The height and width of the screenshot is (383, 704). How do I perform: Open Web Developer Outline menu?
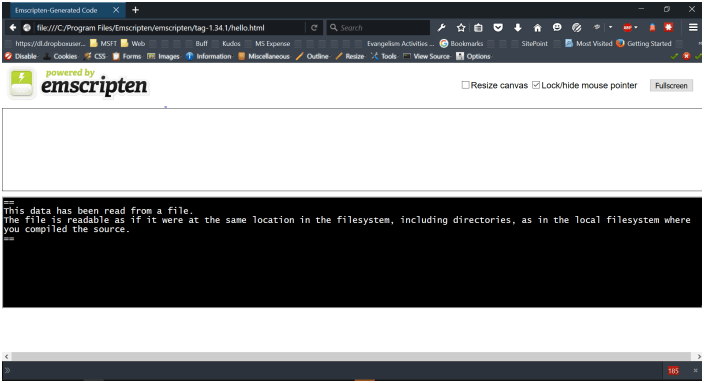click(312, 56)
